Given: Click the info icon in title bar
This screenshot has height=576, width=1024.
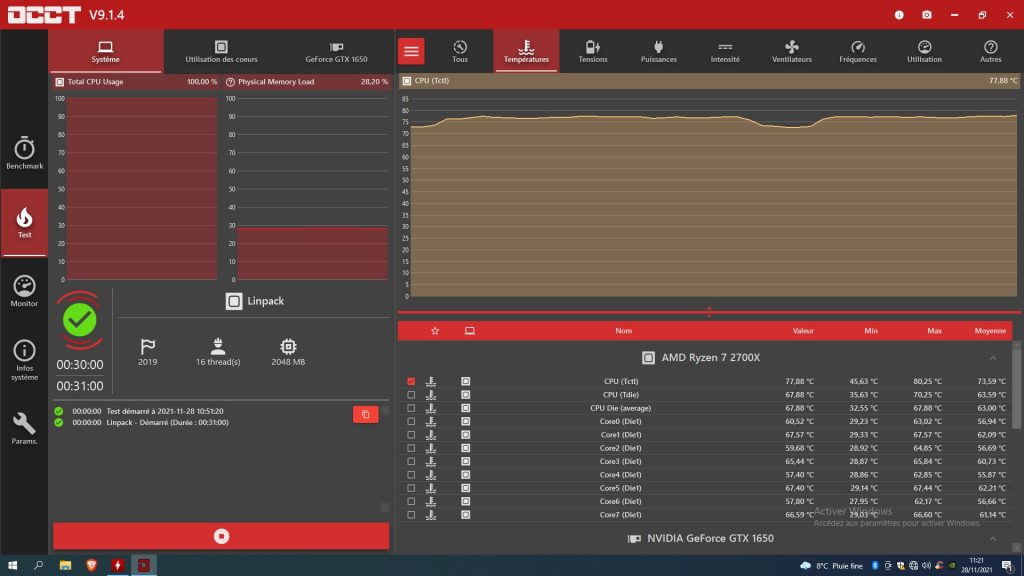Looking at the screenshot, I should [899, 15].
